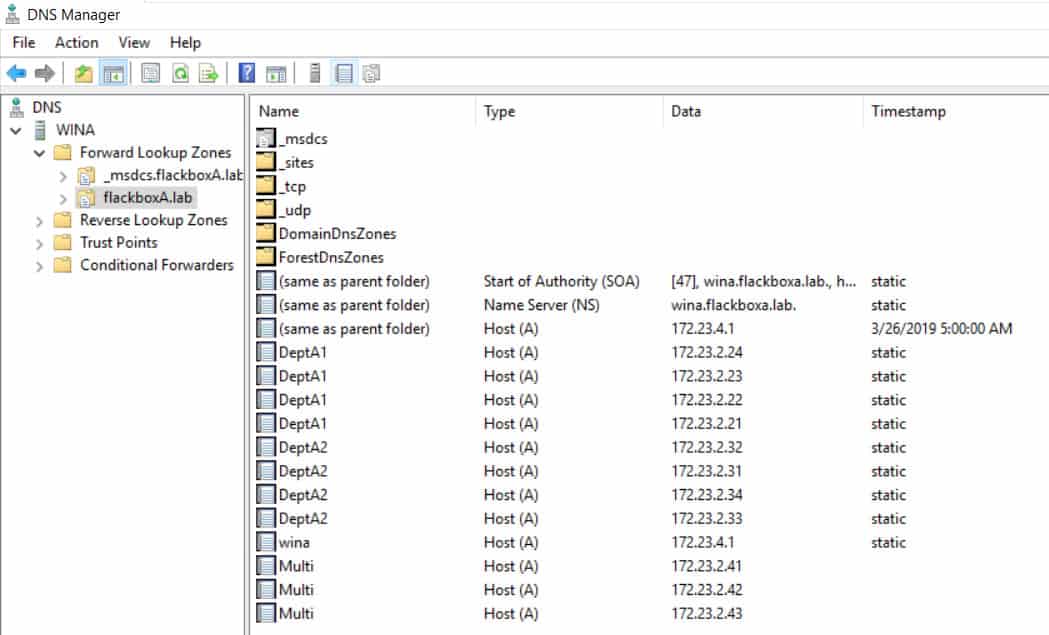
Task: Open Help via the blue question mark icon
Action: pyautogui.click(x=247, y=73)
